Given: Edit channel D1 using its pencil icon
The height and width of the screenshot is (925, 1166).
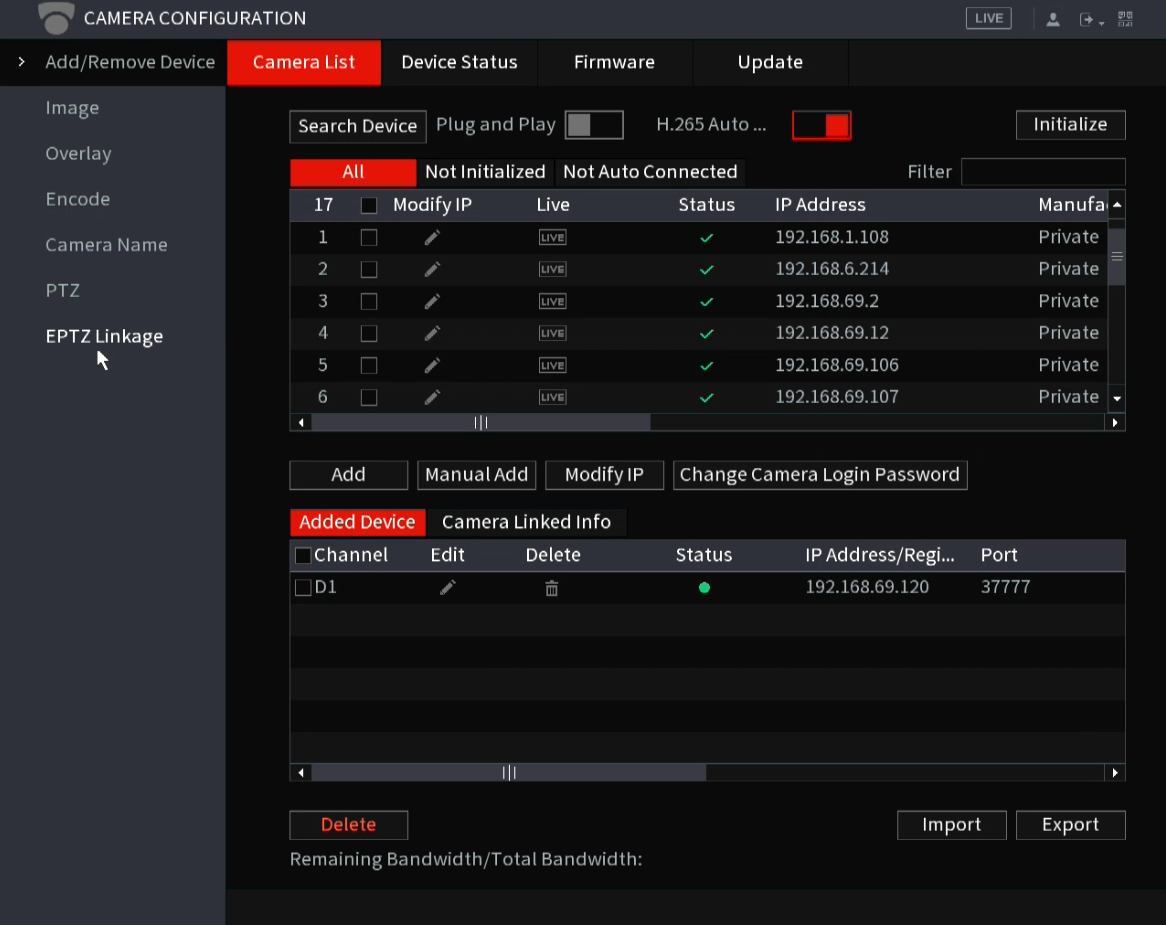Looking at the screenshot, I should pyautogui.click(x=447, y=587).
